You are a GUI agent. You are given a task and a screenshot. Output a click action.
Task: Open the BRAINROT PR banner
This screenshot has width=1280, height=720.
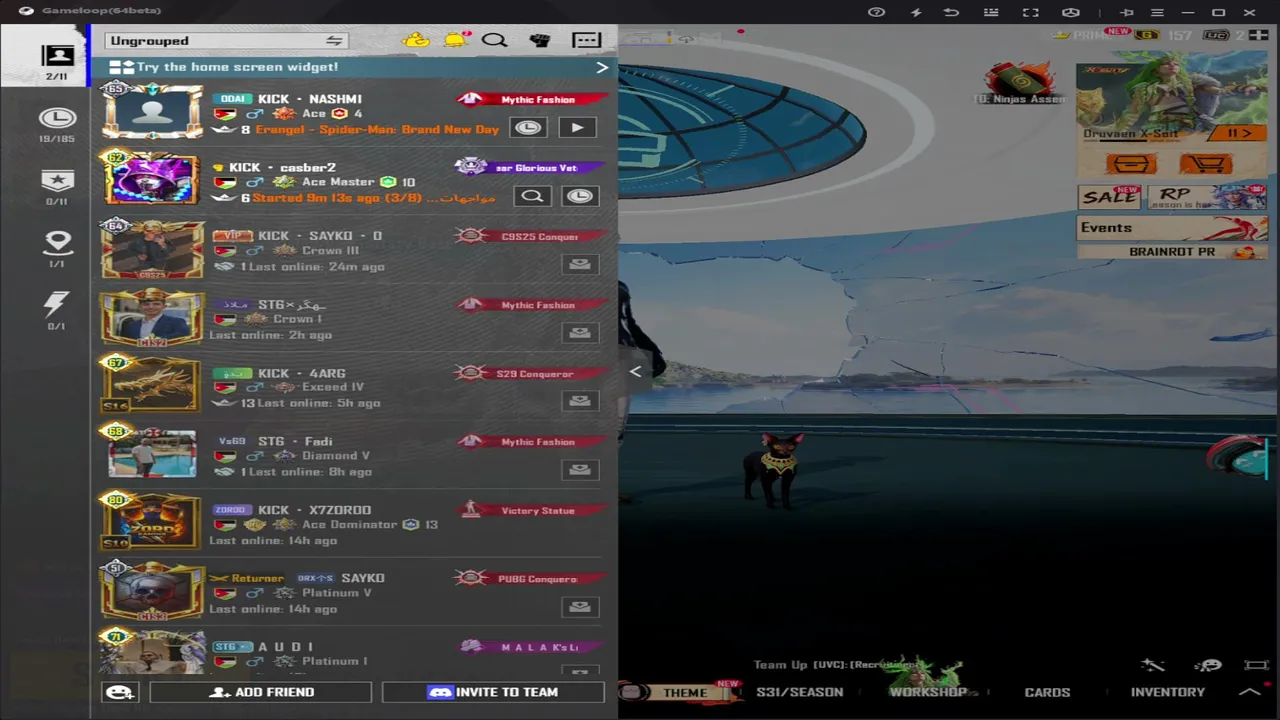coord(1172,252)
